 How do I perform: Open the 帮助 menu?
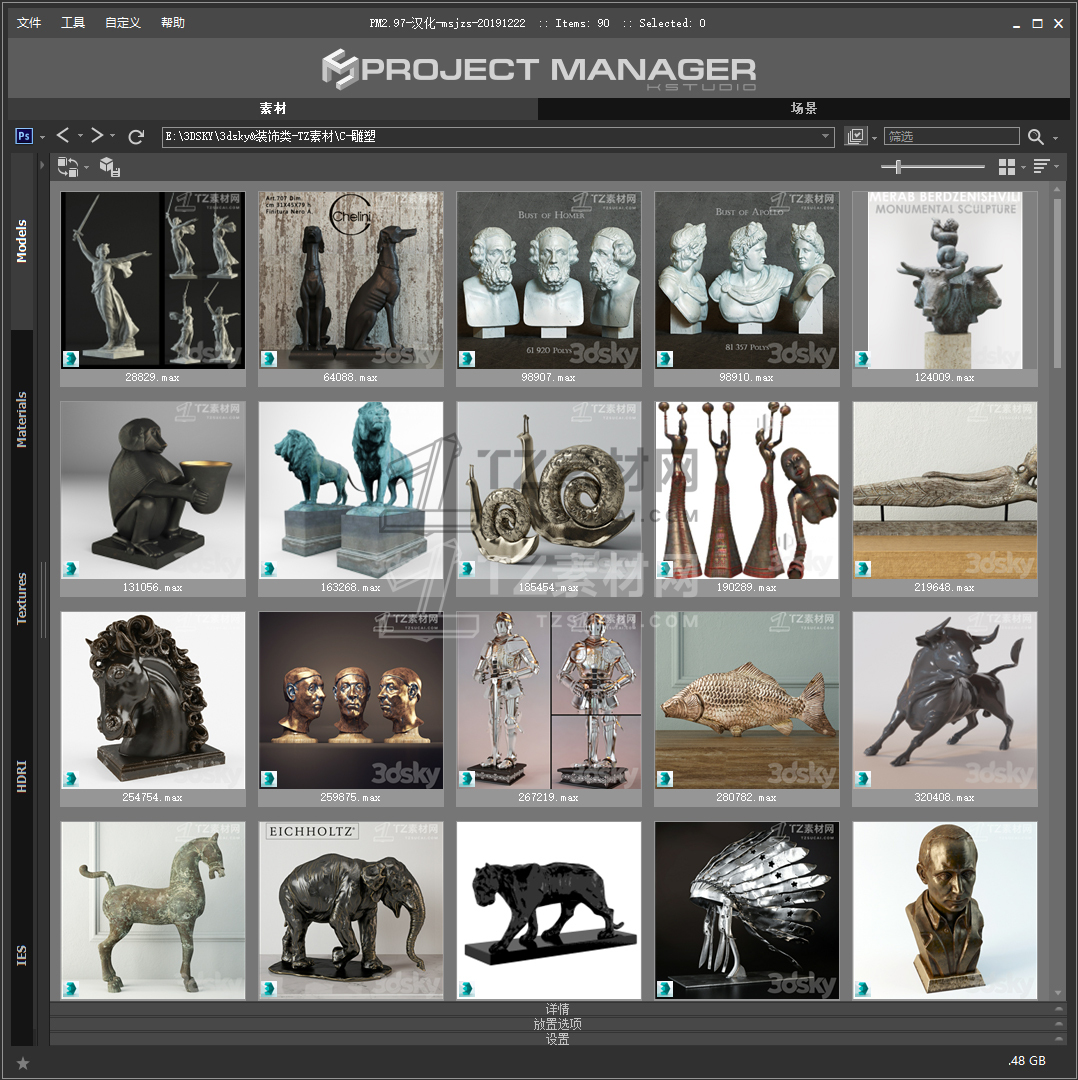[x=173, y=23]
